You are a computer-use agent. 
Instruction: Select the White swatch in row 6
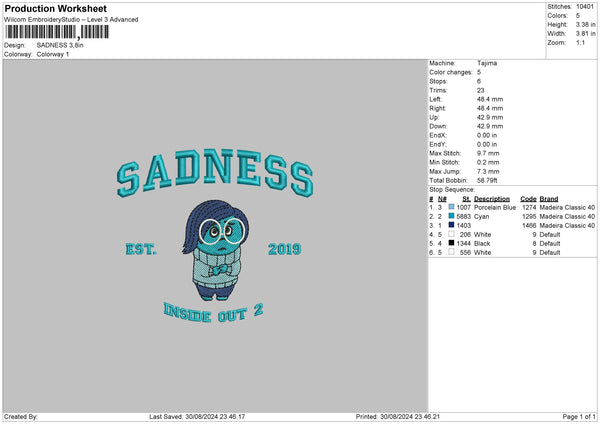tap(452, 252)
